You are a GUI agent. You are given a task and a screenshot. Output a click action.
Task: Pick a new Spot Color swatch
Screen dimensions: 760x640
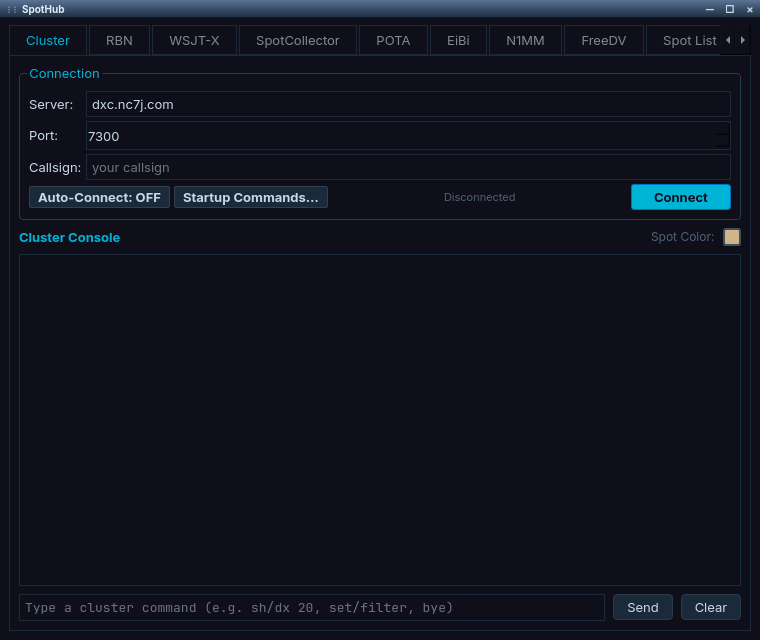[731, 237]
